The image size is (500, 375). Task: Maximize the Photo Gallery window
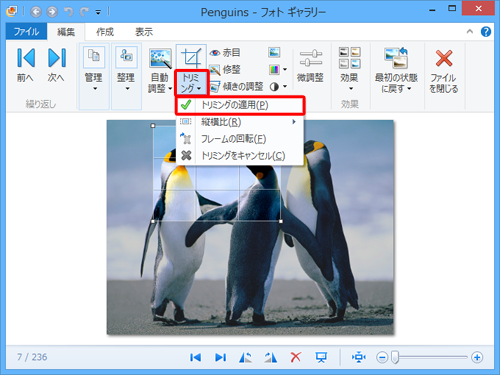(x=452, y=9)
